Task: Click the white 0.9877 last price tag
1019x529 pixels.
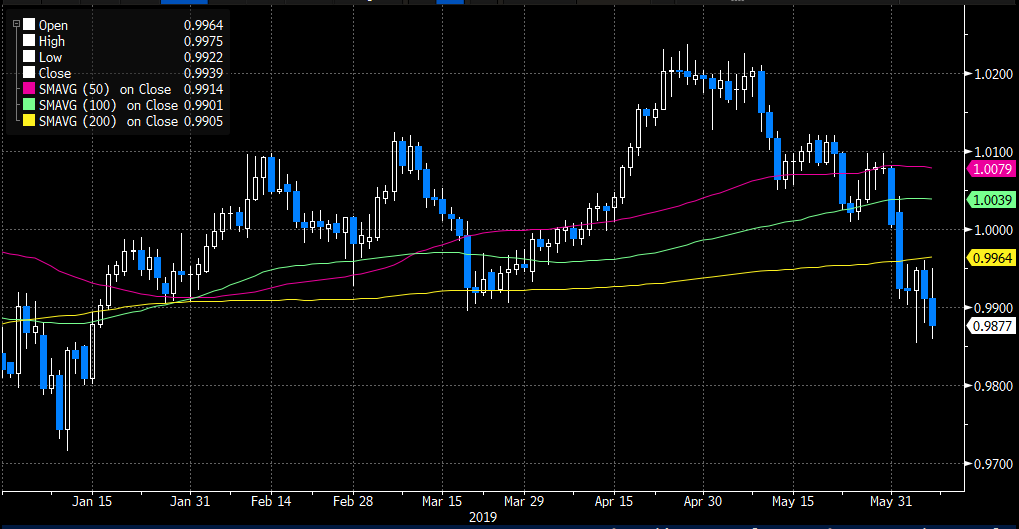Action: tap(992, 326)
